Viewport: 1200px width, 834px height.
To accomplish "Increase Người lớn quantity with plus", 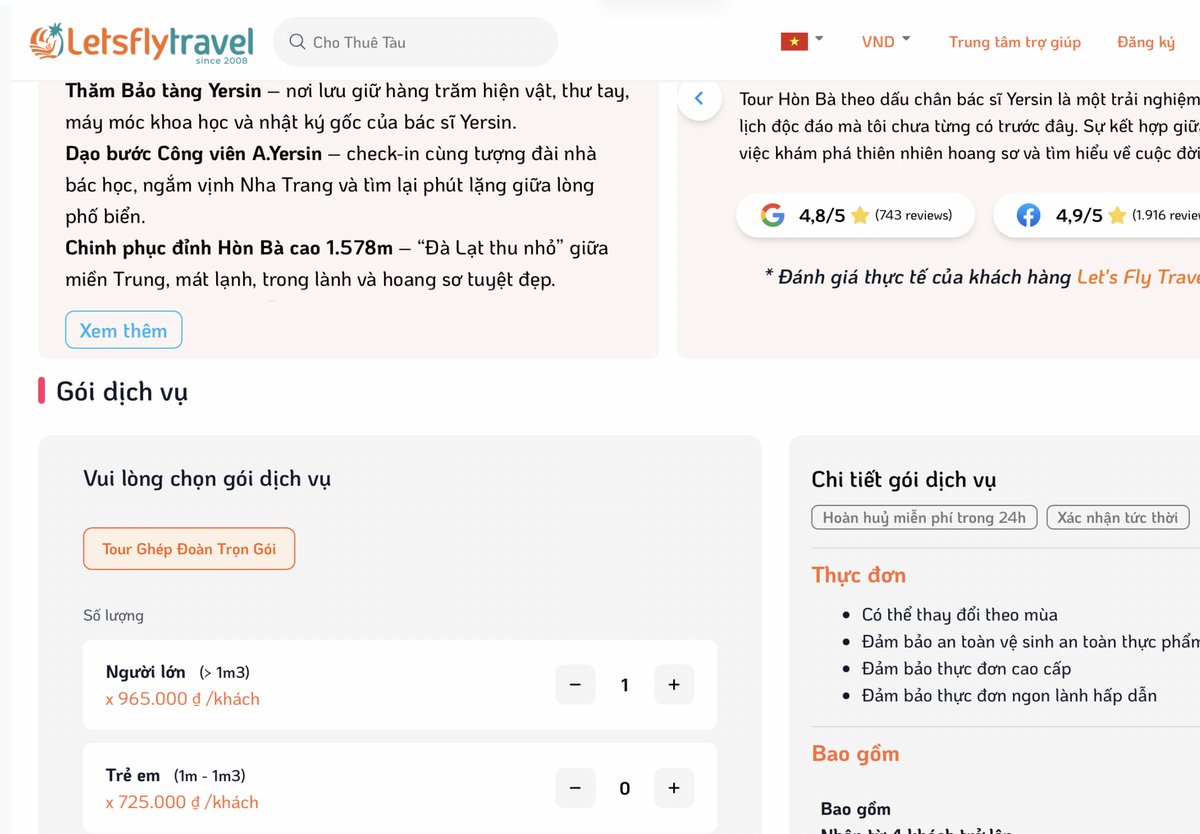I will [x=674, y=685].
